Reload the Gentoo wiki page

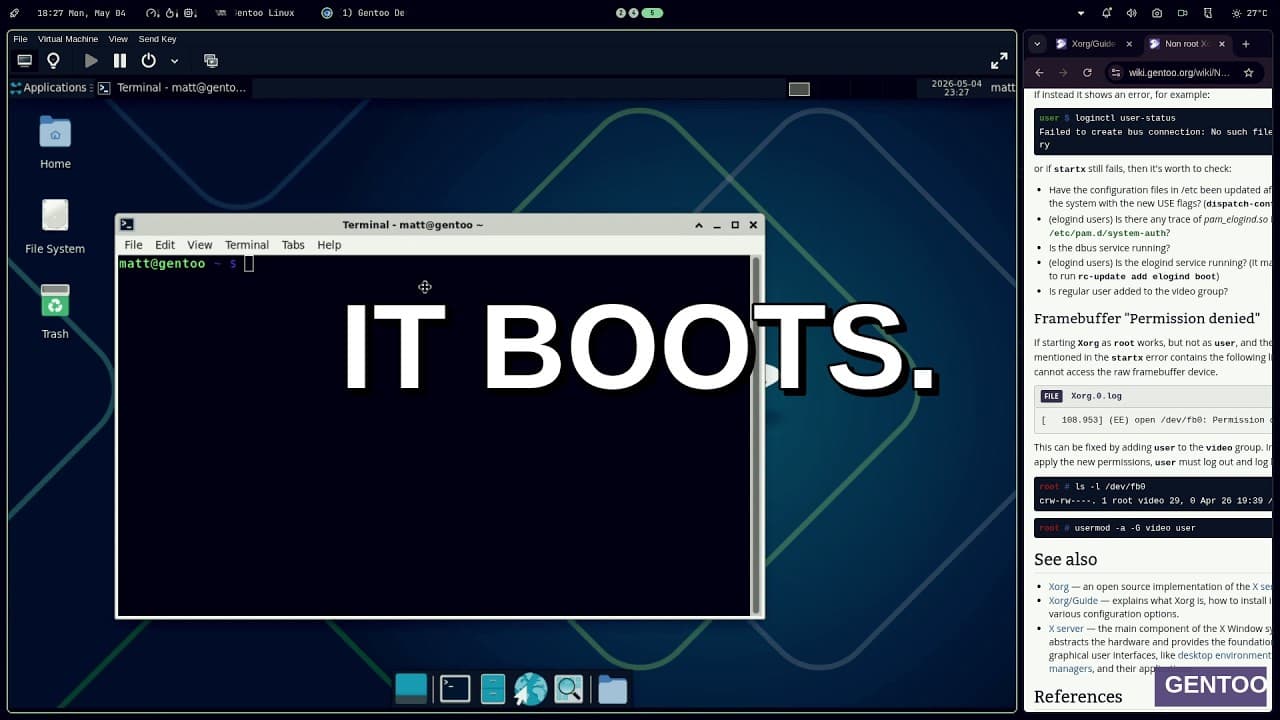tap(1087, 73)
